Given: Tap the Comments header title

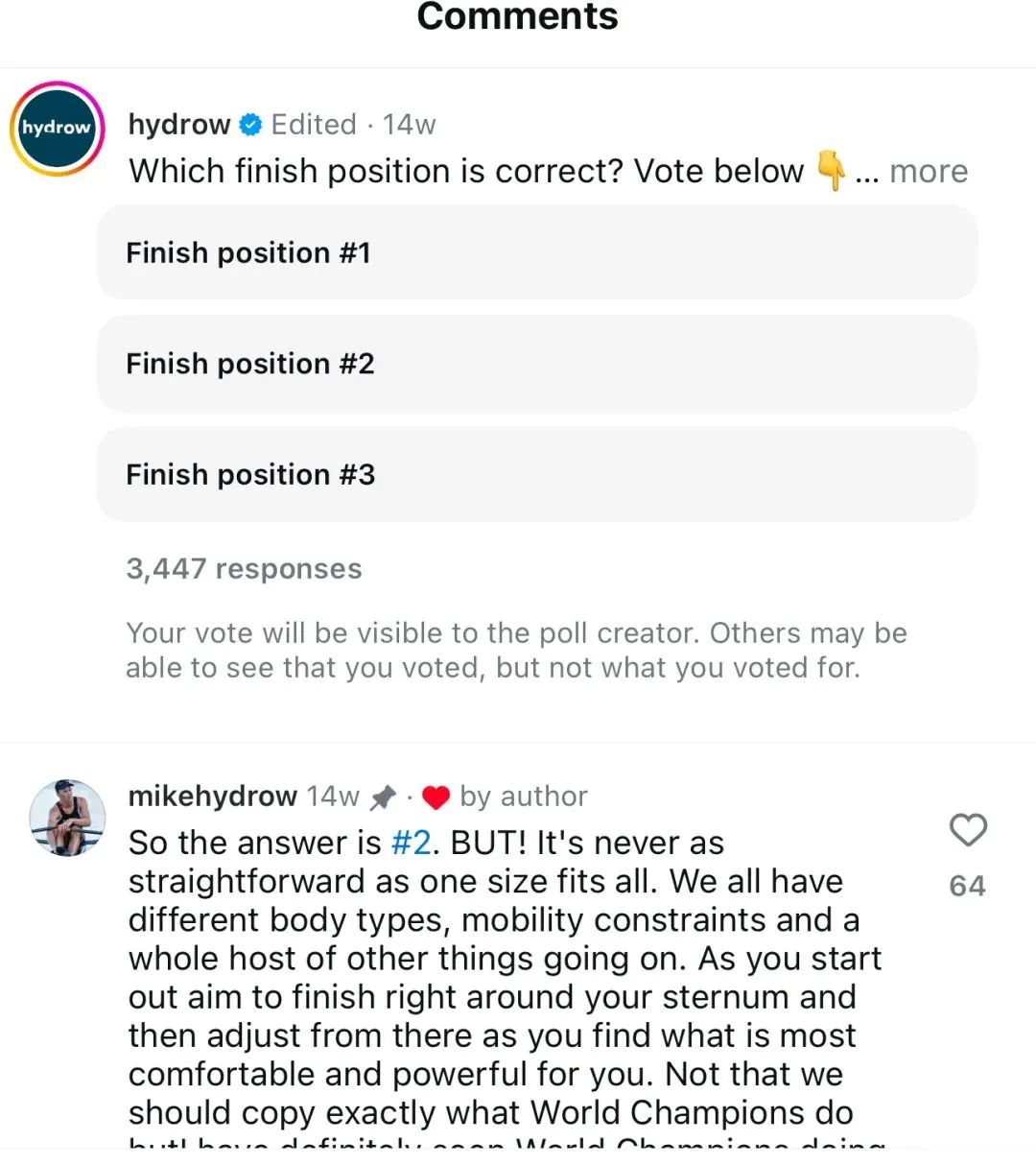Looking at the screenshot, I should pyautogui.click(x=518, y=17).
